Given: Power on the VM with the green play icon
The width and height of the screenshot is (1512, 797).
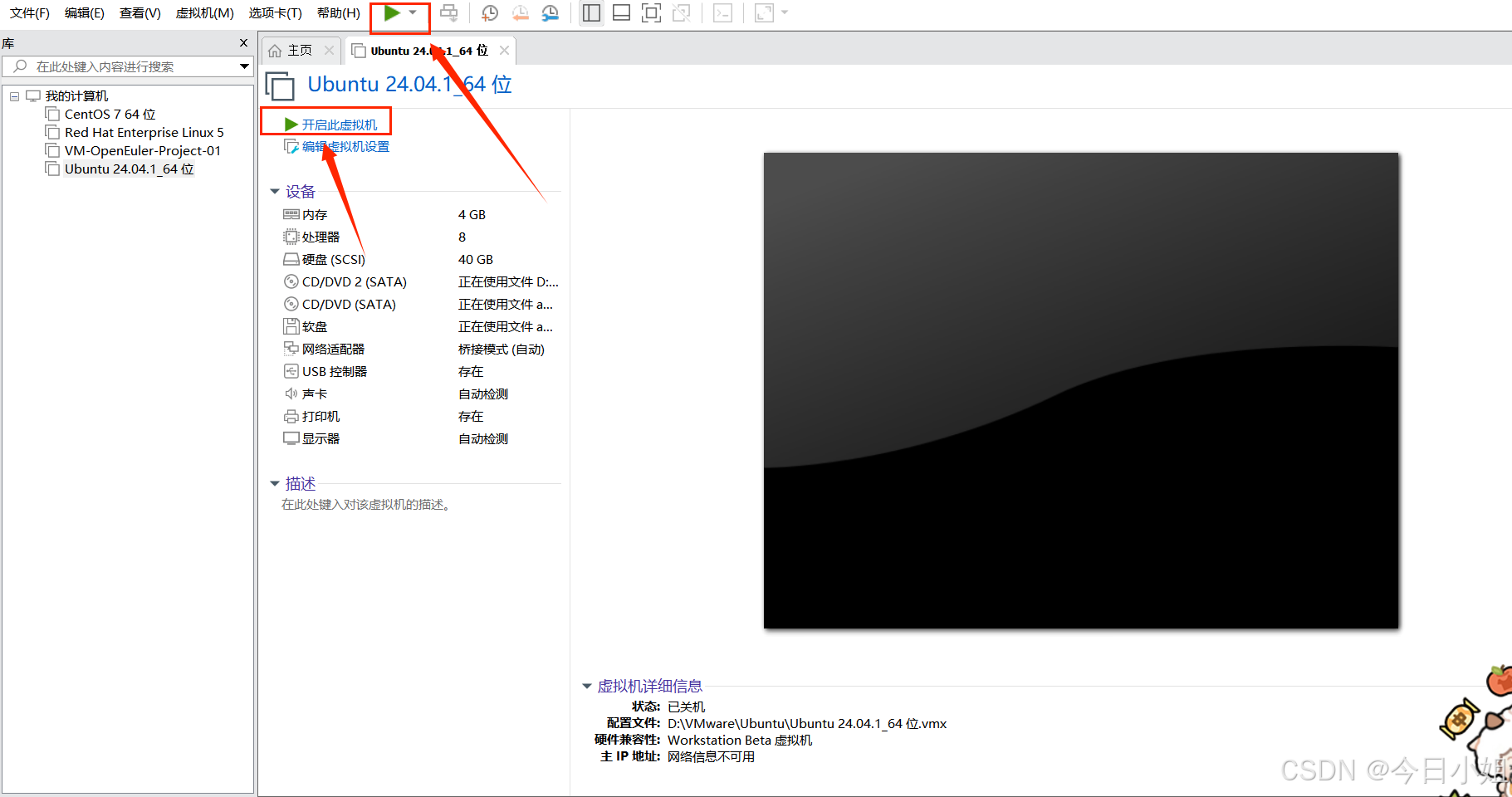Looking at the screenshot, I should click(390, 12).
